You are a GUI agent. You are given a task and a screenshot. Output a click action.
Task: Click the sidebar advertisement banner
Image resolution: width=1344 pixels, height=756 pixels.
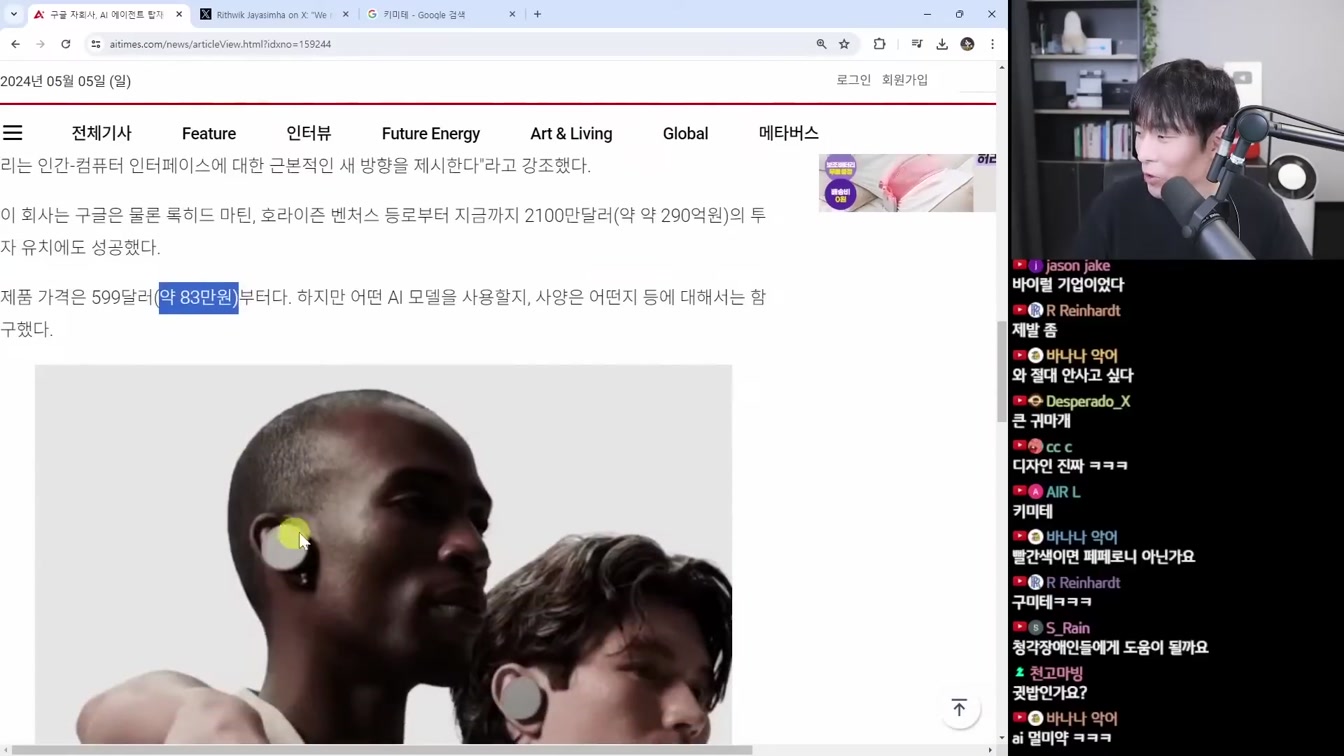[x=907, y=182]
